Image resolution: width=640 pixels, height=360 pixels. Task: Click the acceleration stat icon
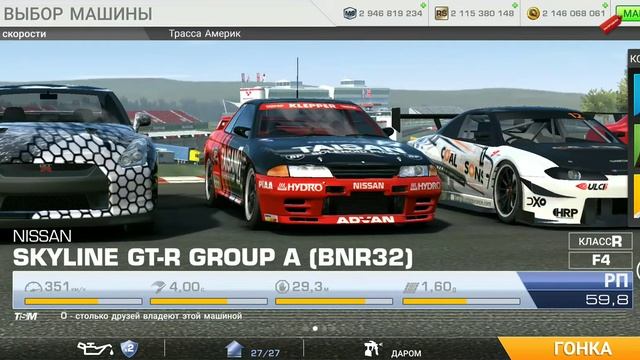158,287
